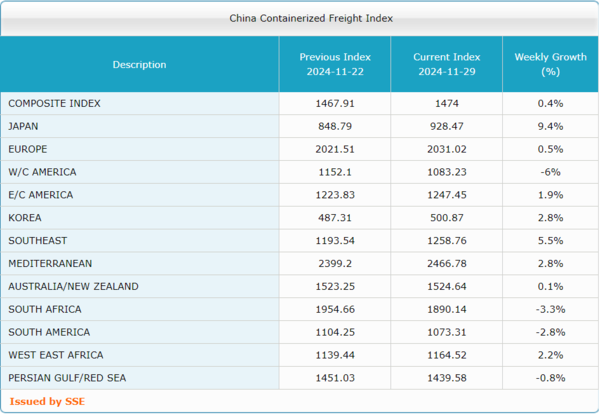
Task: Select the WEST EAST AFRICA row label
Action: [55, 356]
